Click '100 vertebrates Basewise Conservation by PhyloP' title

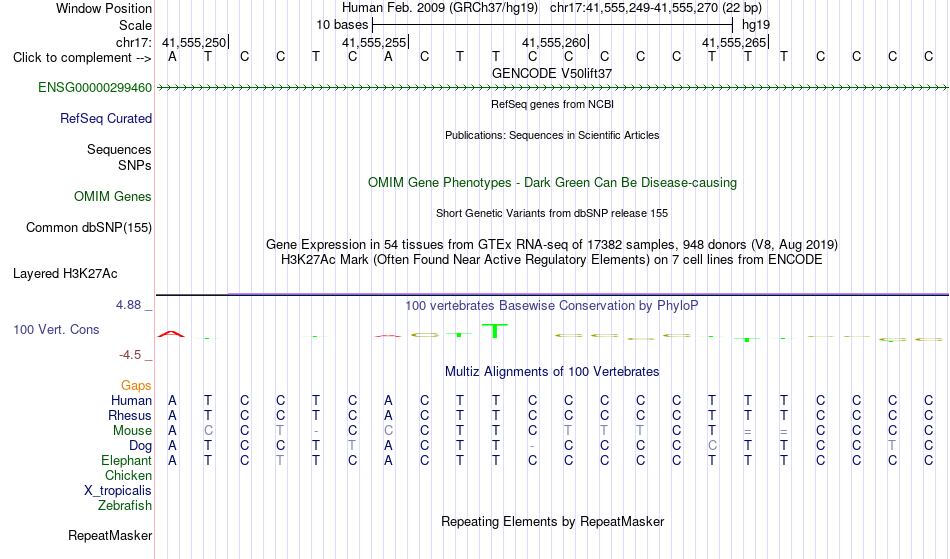552,306
